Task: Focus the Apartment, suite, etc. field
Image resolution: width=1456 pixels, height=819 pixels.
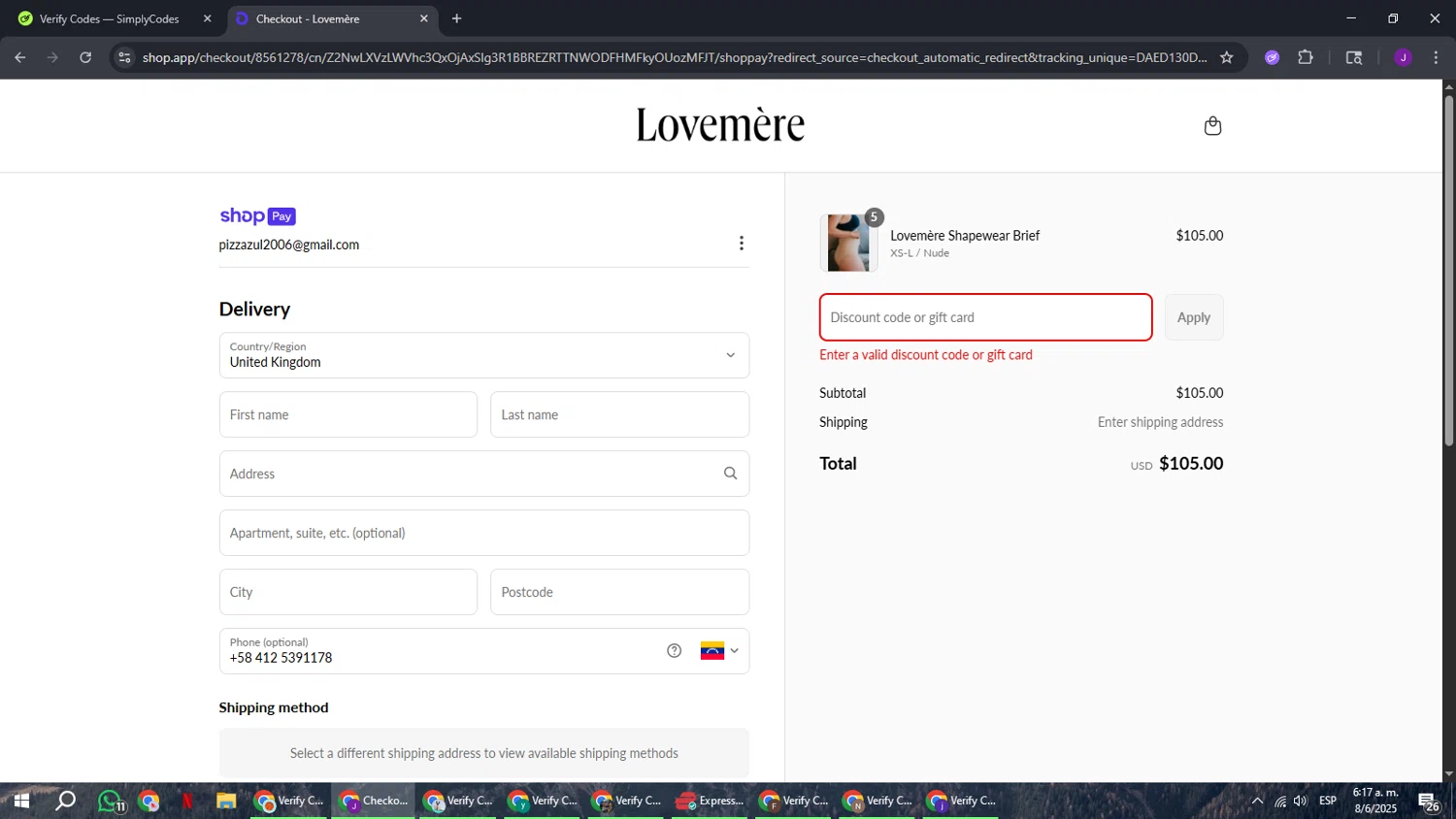Action: pos(484,533)
